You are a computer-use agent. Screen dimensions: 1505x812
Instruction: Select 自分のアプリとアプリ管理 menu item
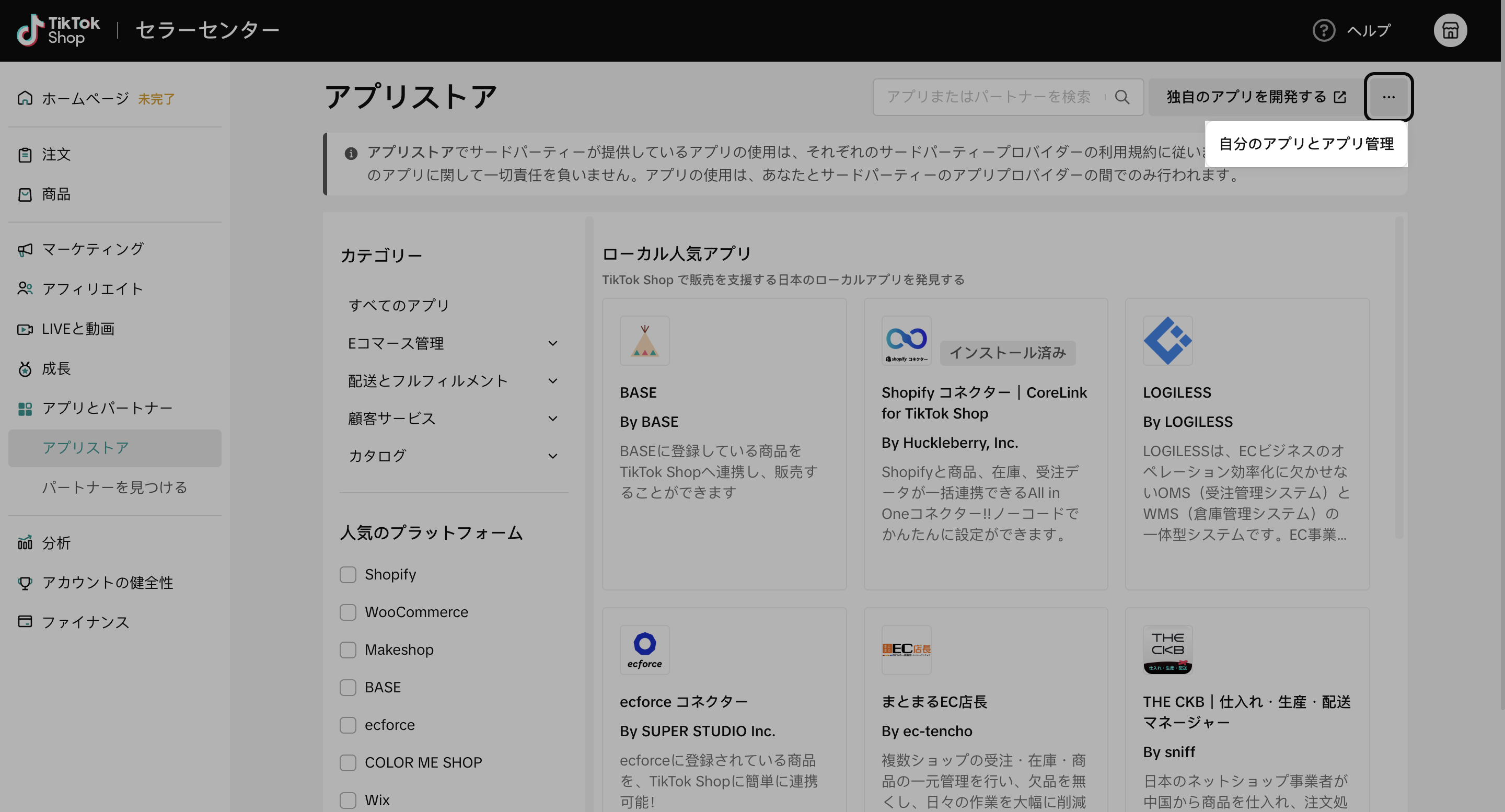(x=1306, y=144)
